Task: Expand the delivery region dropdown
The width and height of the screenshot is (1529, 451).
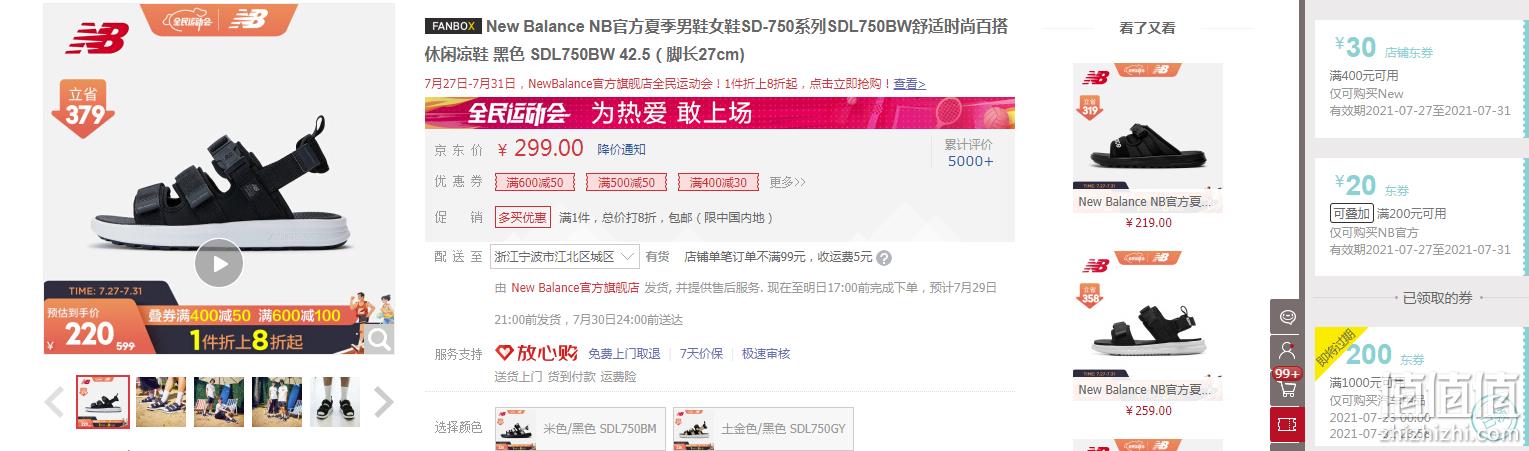Action: point(565,257)
